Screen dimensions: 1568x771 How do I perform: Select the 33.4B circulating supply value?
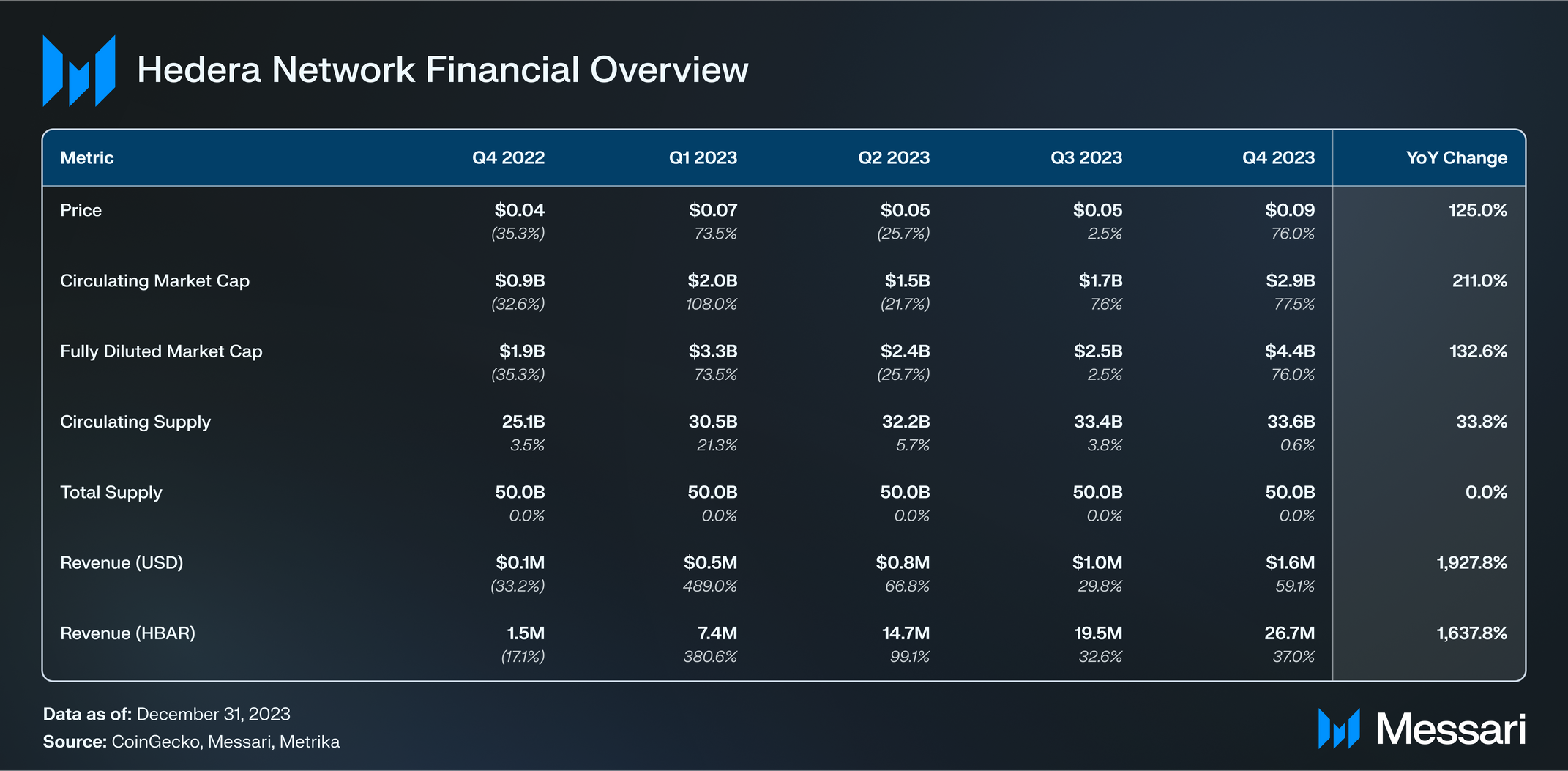pos(1098,422)
